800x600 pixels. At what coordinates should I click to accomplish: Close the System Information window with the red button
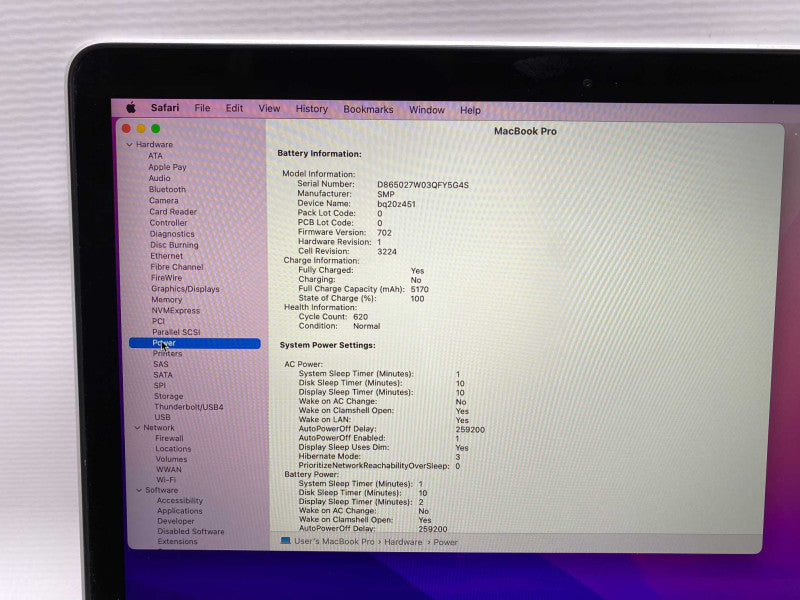click(x=126, y=129)
